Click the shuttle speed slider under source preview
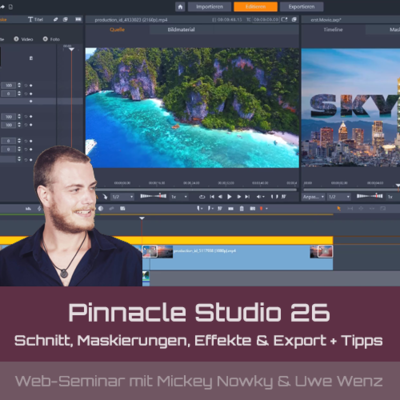400x400 pixels. [x=153, y=196]
